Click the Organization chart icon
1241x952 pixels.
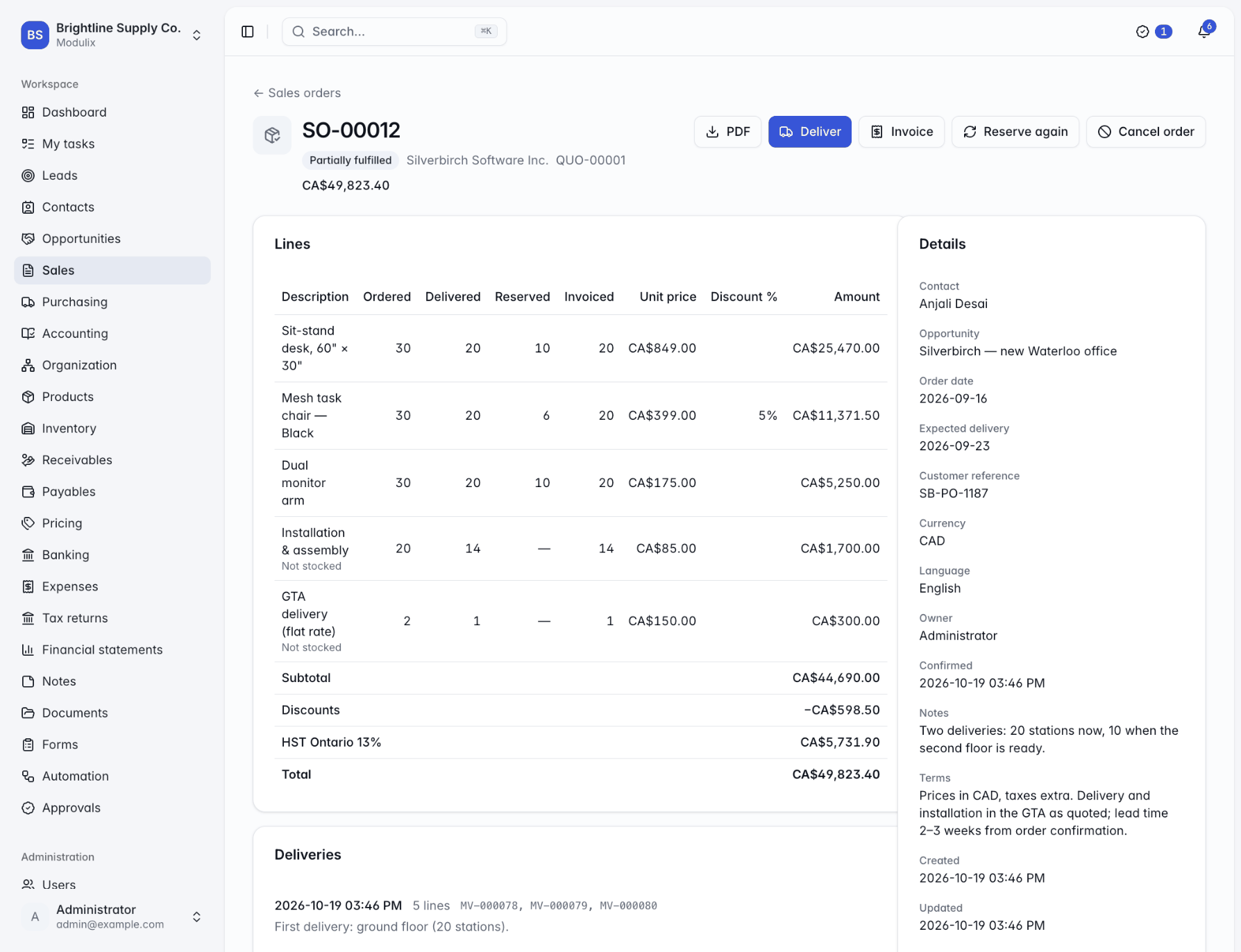click(28, 365)
